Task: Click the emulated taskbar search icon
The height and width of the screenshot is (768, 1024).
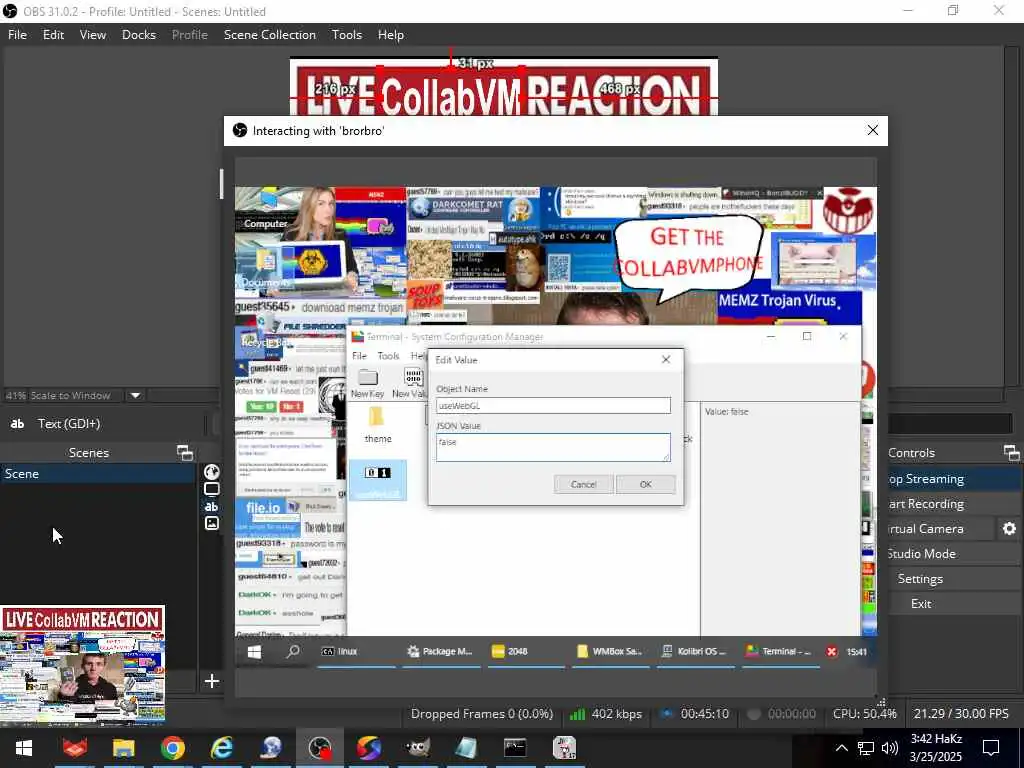Action: click(293, 651)
